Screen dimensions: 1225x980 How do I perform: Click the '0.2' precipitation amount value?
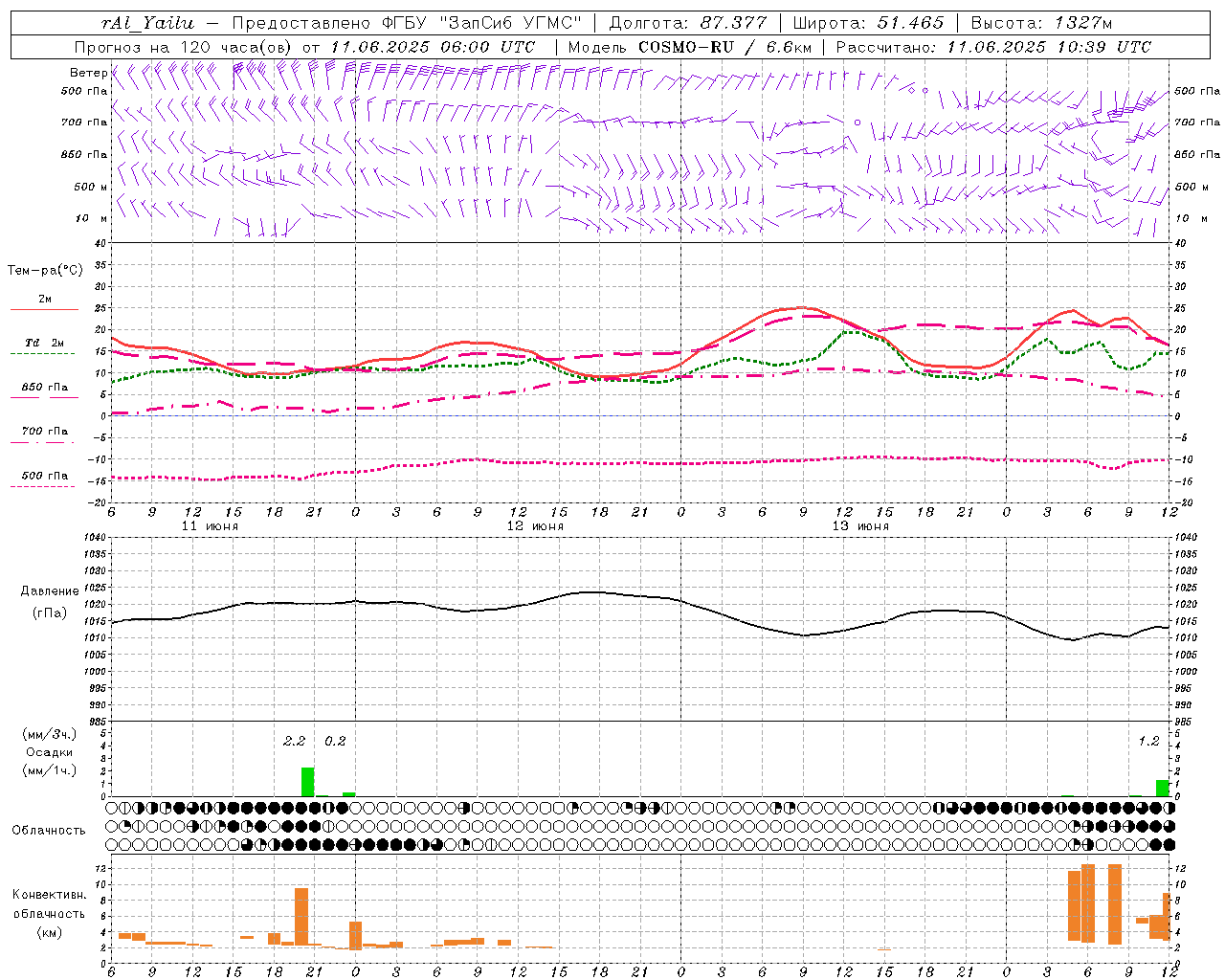(335, 741)
